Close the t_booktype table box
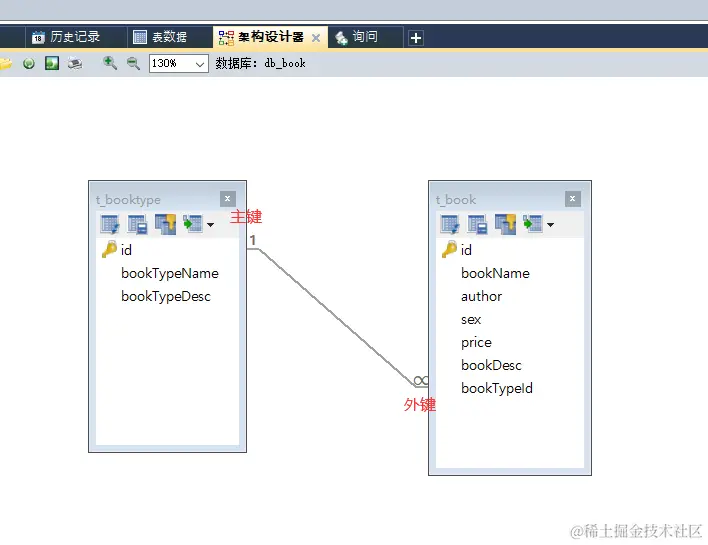This screenshot has height=545, width=708. pos(228,199)
